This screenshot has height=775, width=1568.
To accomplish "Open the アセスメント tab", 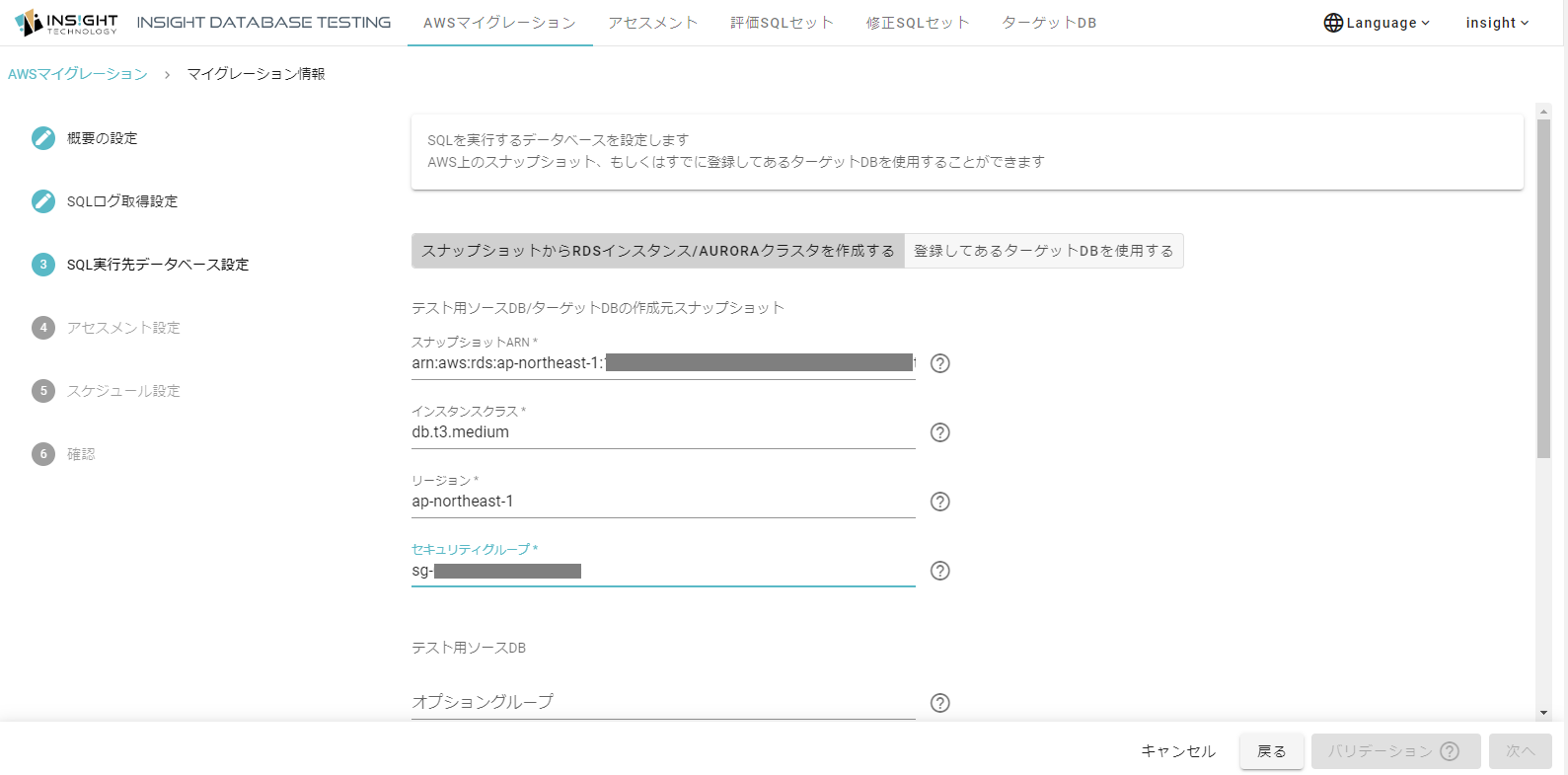I will (653, 23).
